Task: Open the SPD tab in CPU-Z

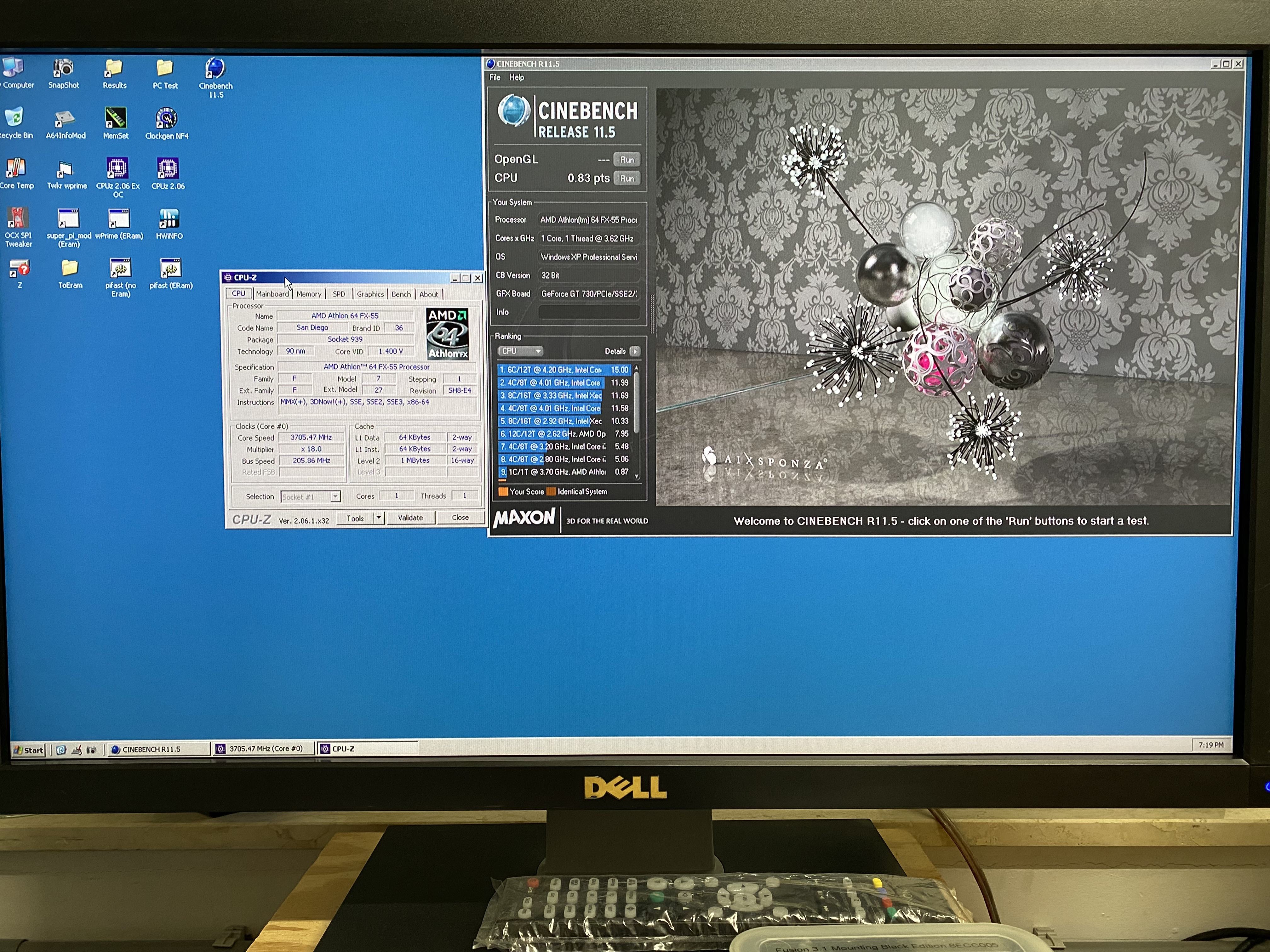Action: 339,294
